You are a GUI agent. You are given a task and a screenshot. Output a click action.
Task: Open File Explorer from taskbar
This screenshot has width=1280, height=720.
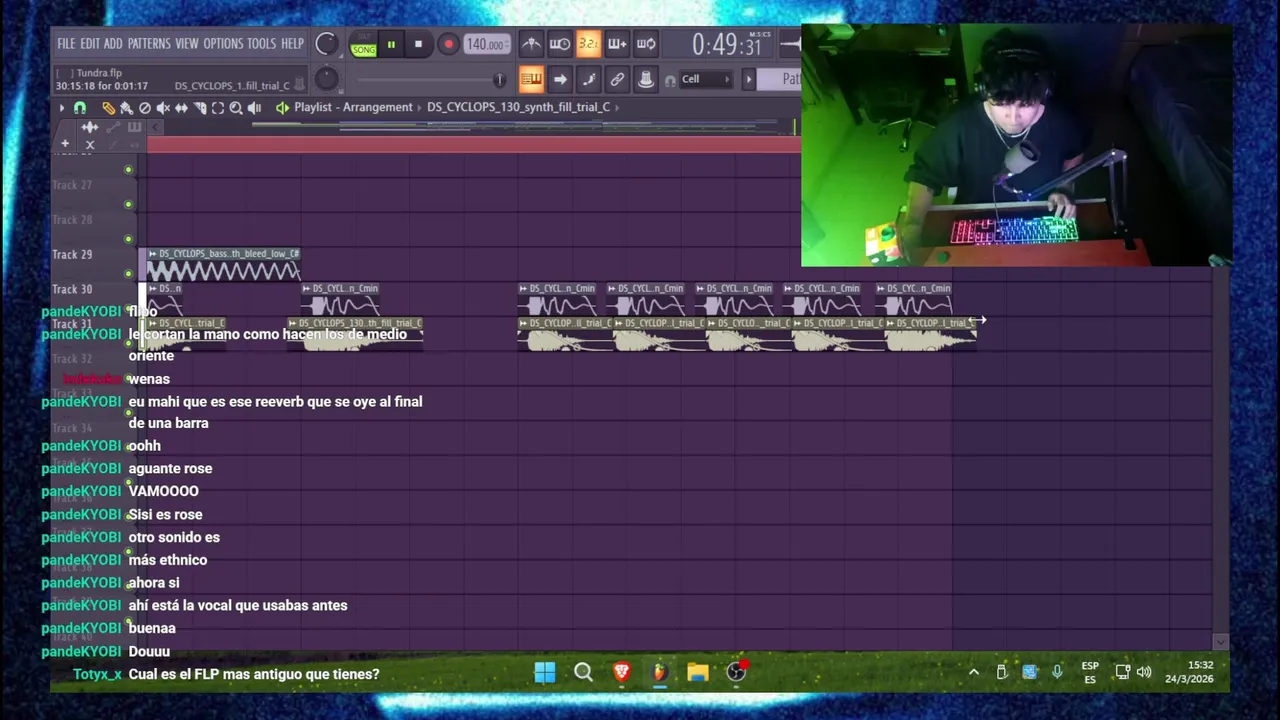point(698,672)
